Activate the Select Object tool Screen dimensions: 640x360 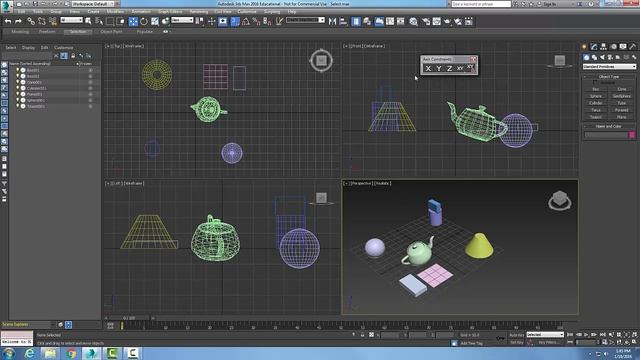pyautogui.click(x=88, y=21)
